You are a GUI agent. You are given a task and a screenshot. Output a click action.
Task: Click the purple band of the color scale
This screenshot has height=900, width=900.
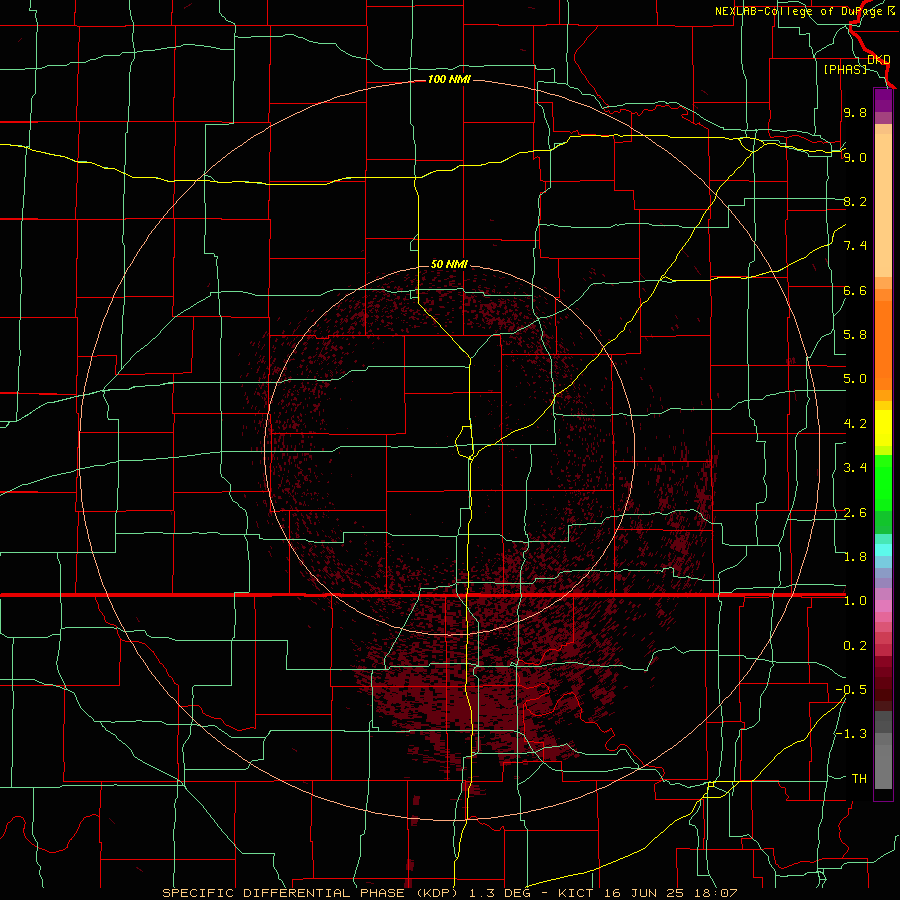click(883, 101)
